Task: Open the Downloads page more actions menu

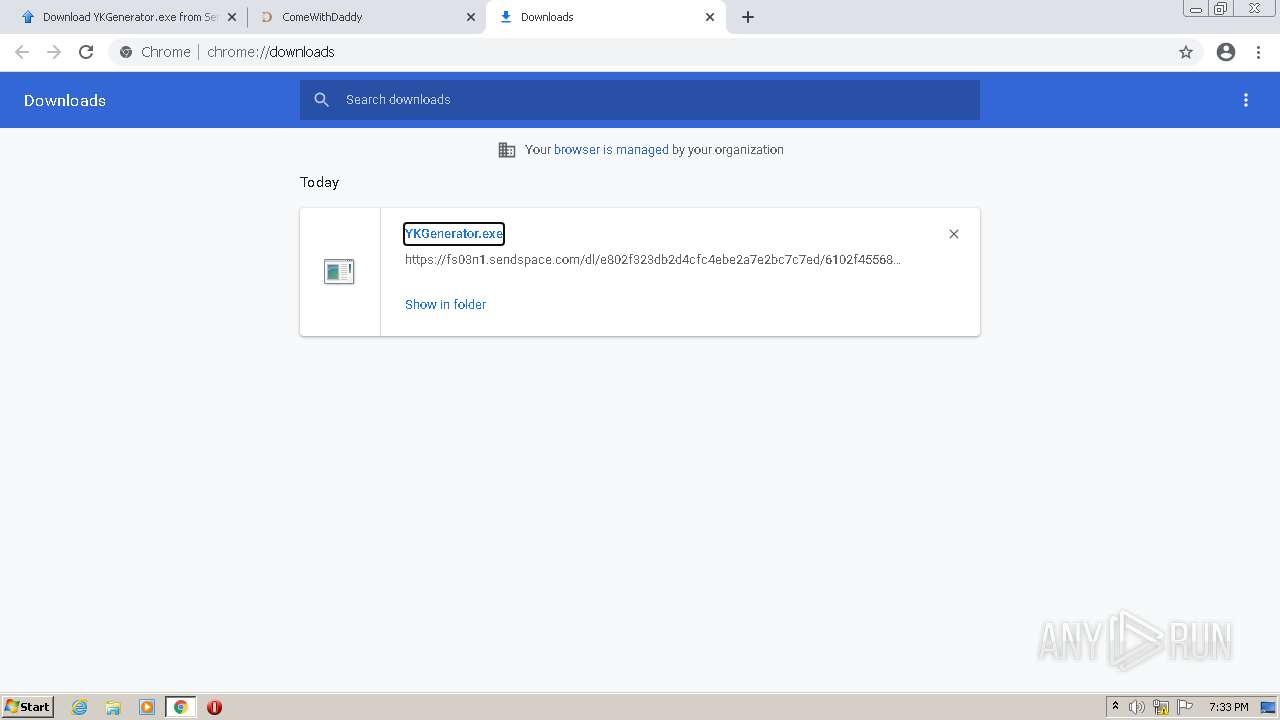Action: [1246, 100]
